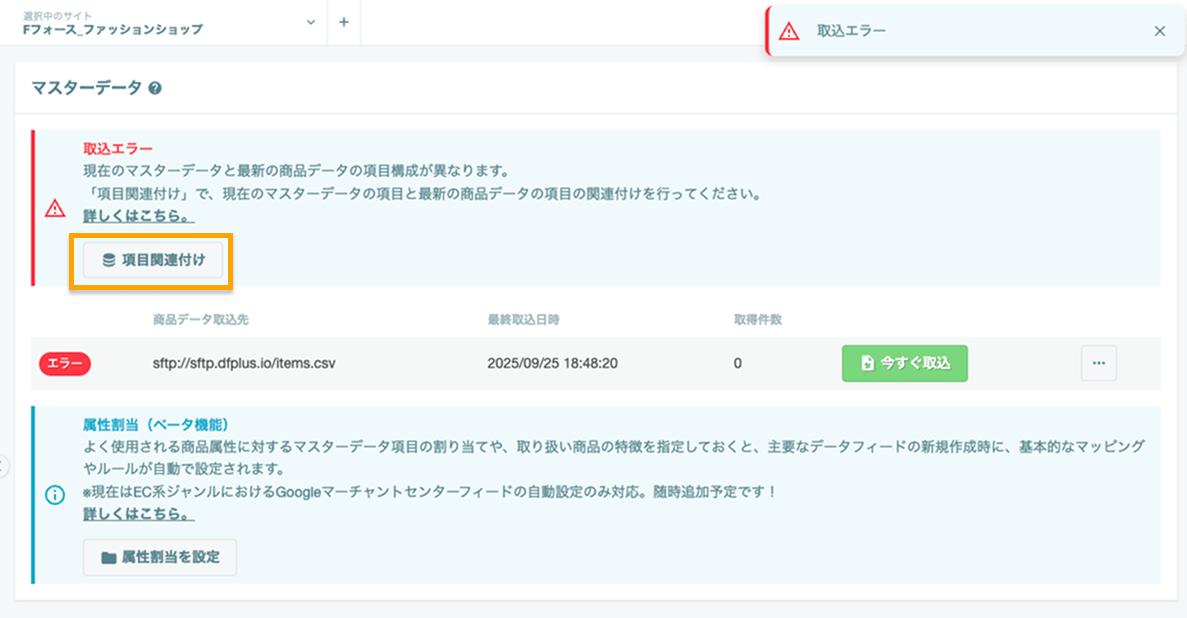This screenshot has width=1187, height=618.
Task: Click the info icon in the 属性割当 panel
Action: 55,495
